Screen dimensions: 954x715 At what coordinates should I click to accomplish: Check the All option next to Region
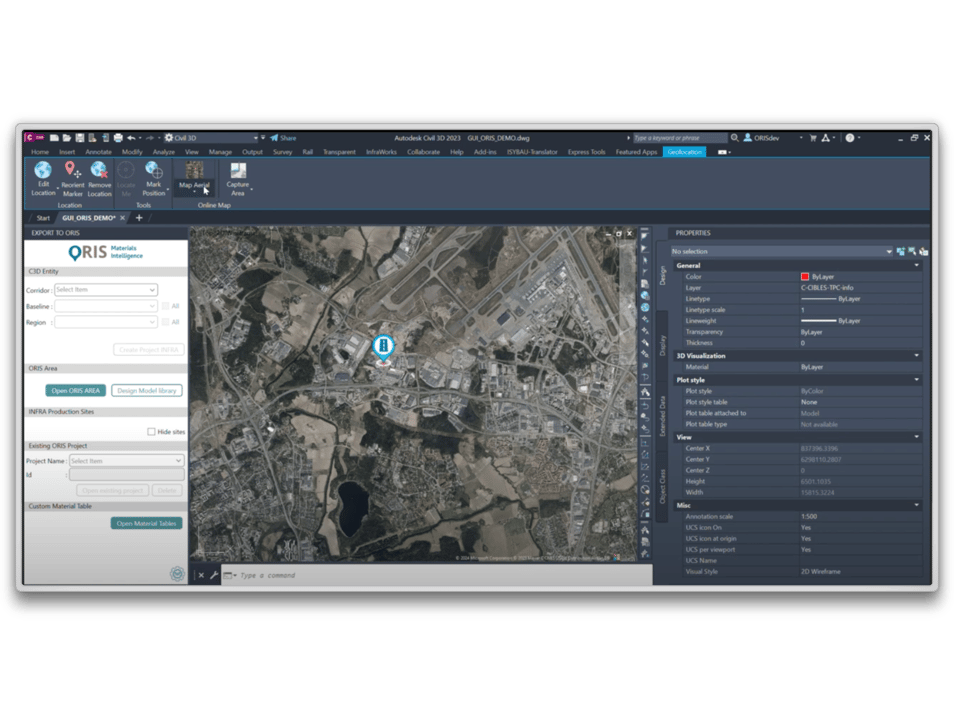pos(165,322)
